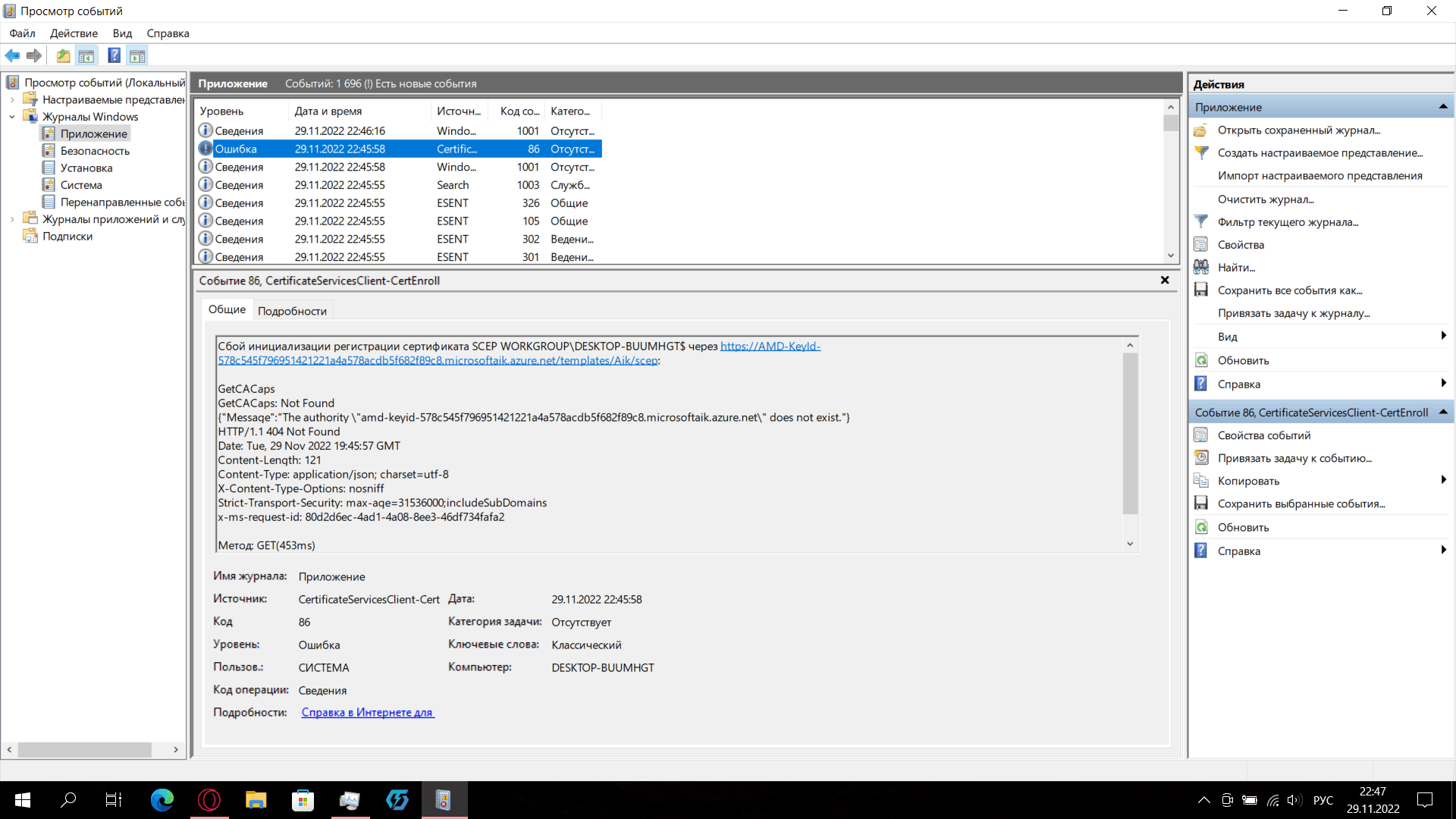
Task: Expand Настраиваемые представления node
Action: point(12,99)
